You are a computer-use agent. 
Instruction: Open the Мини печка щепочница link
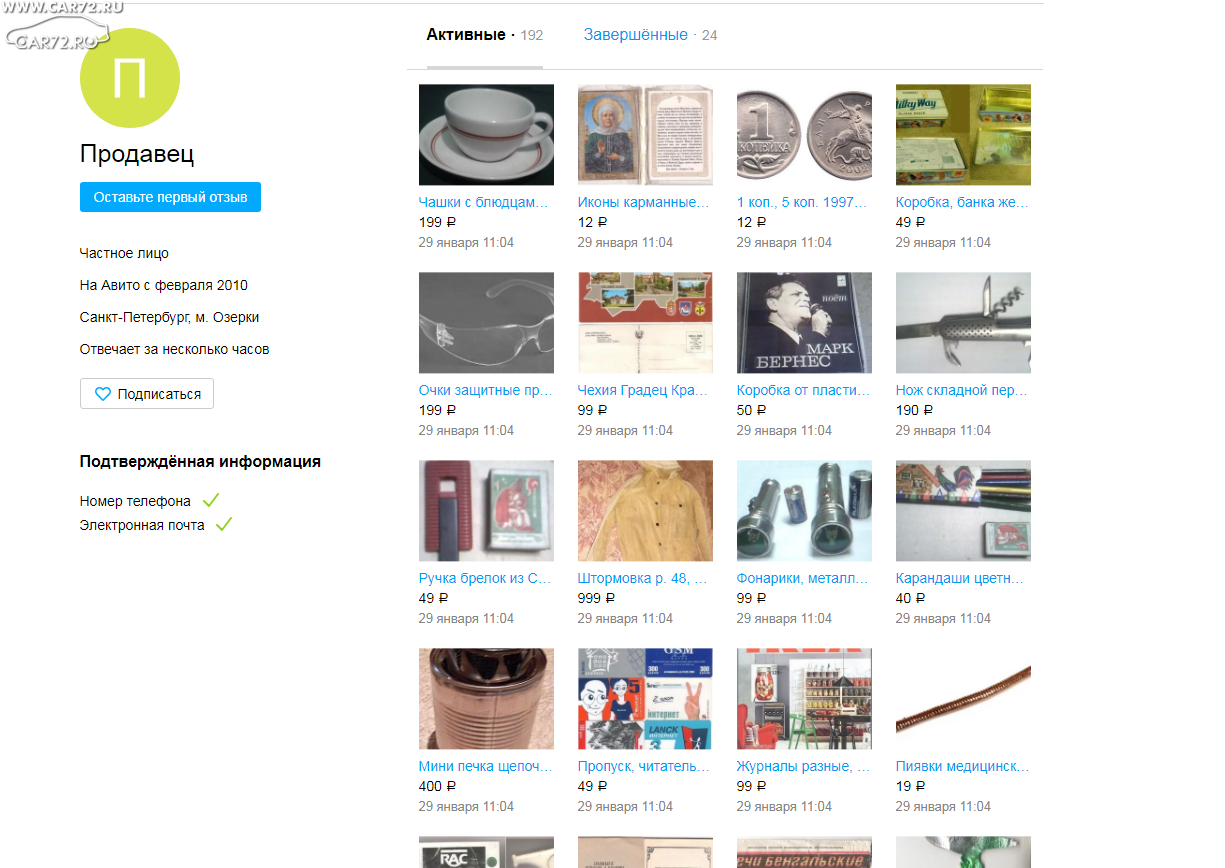pos(486,766)
